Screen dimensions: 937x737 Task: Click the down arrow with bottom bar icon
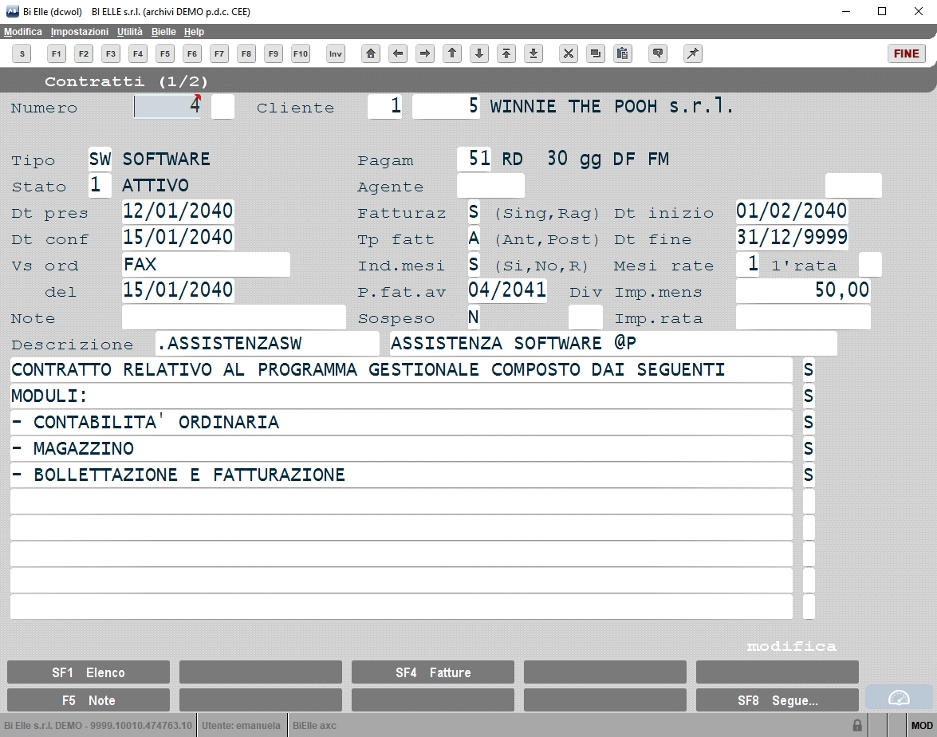(x=534, y=54)
